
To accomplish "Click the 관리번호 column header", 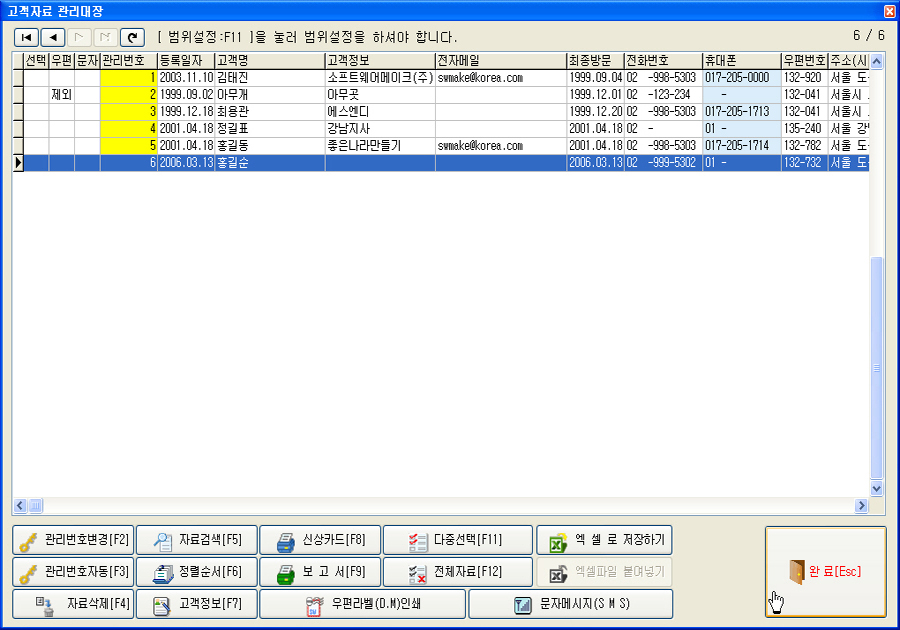I will pyautogui.click(x=129, y=61).
